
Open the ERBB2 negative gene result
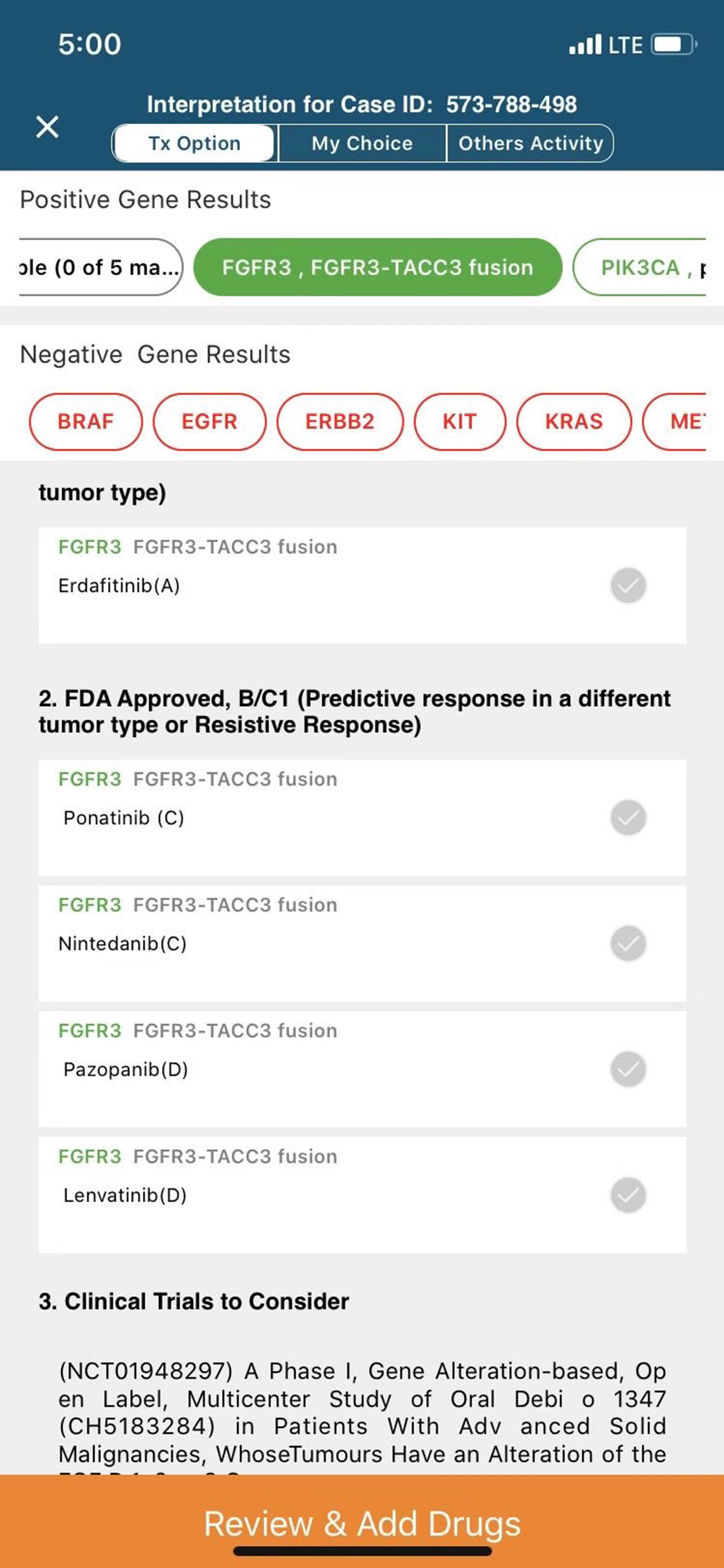339,422
